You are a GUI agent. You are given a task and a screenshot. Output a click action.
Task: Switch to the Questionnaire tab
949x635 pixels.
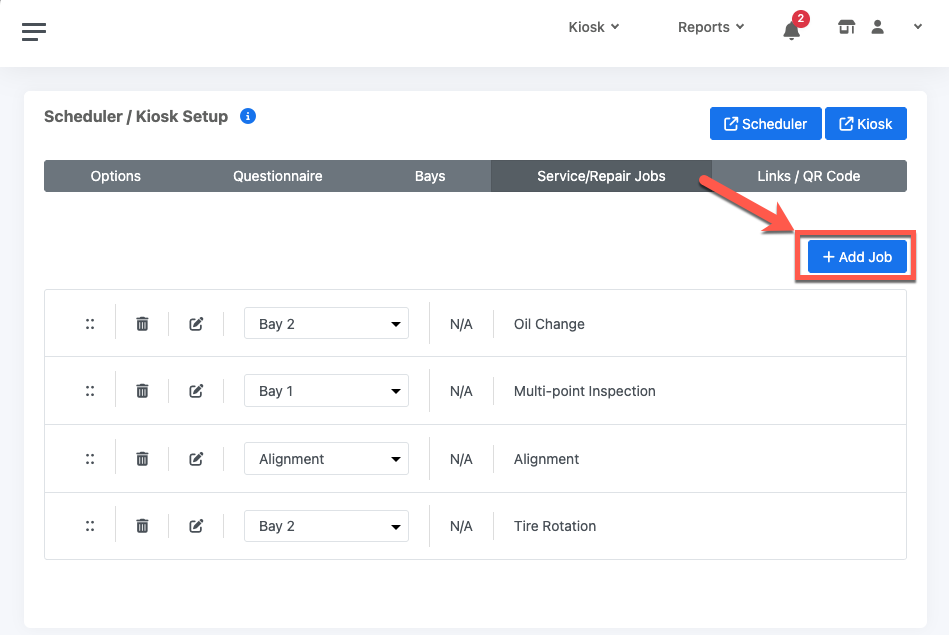[278, 176]
